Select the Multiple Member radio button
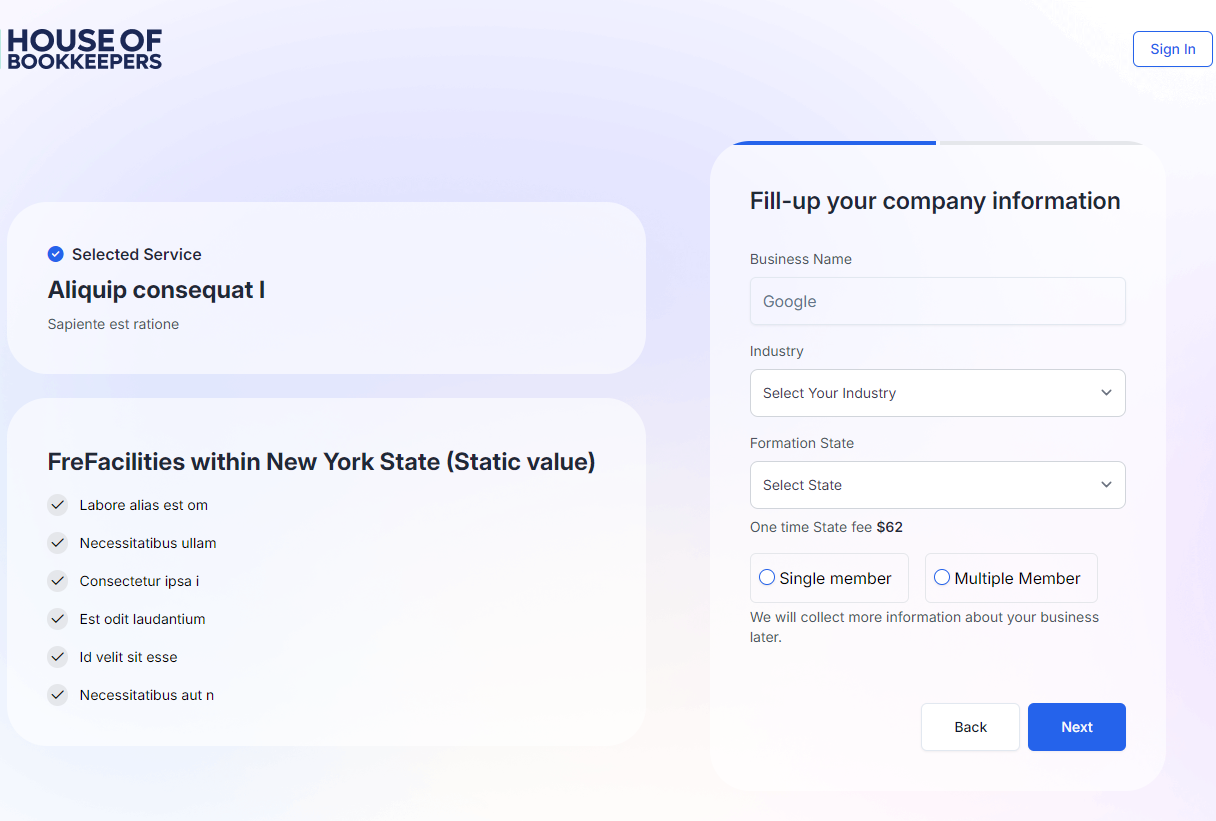1216x821 pixels. click(942, 578)
